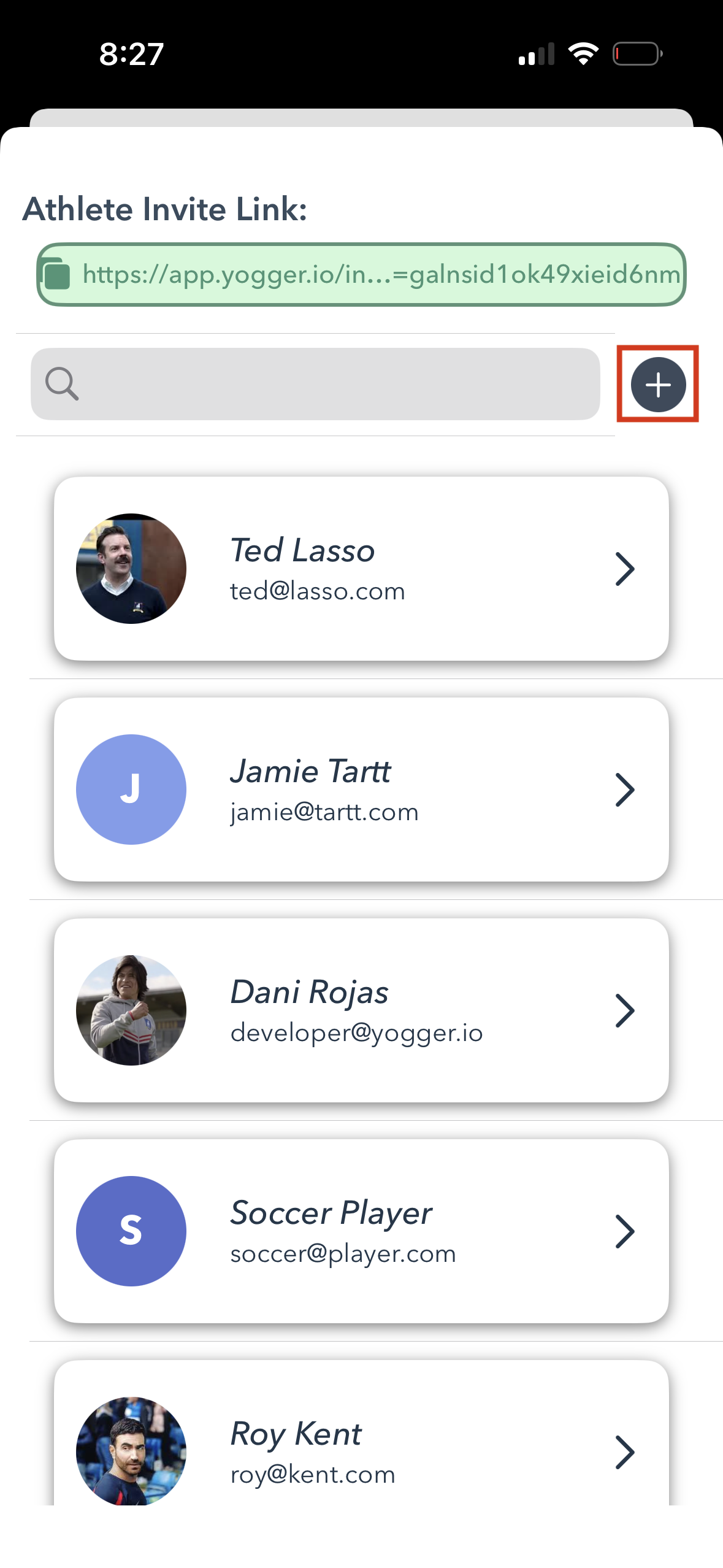Tap the cellular signal bars icon

pos(537,54)
